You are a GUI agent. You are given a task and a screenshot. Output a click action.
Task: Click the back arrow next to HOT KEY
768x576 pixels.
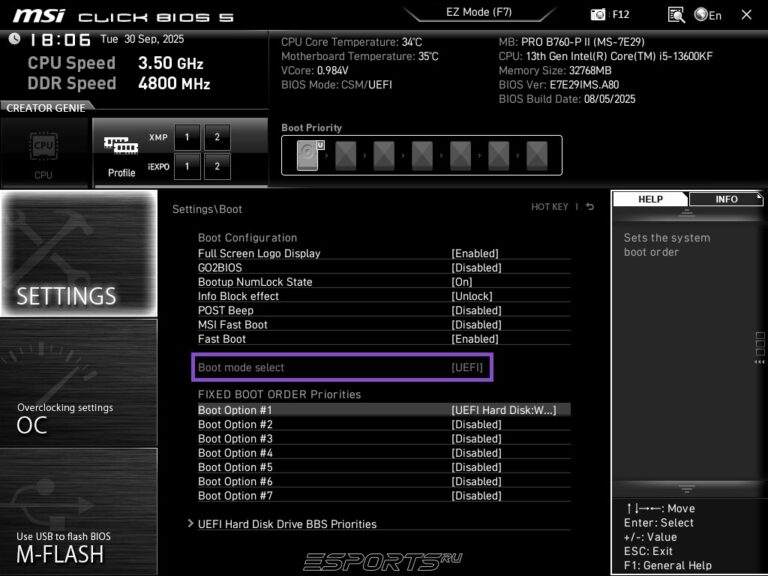(x=590, y=207)
